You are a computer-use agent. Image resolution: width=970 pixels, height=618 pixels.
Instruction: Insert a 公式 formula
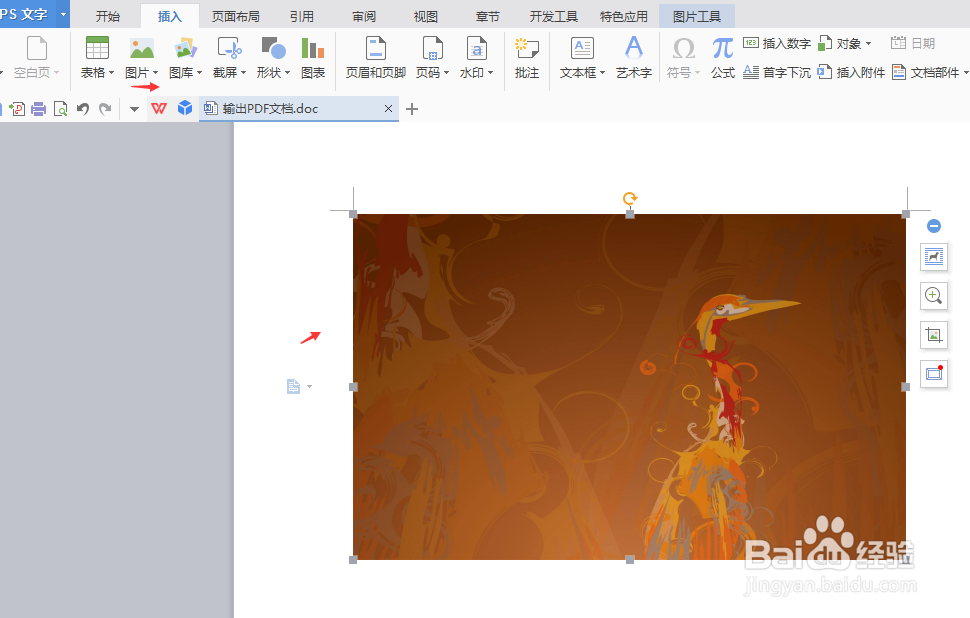click(x=723, y=58)
